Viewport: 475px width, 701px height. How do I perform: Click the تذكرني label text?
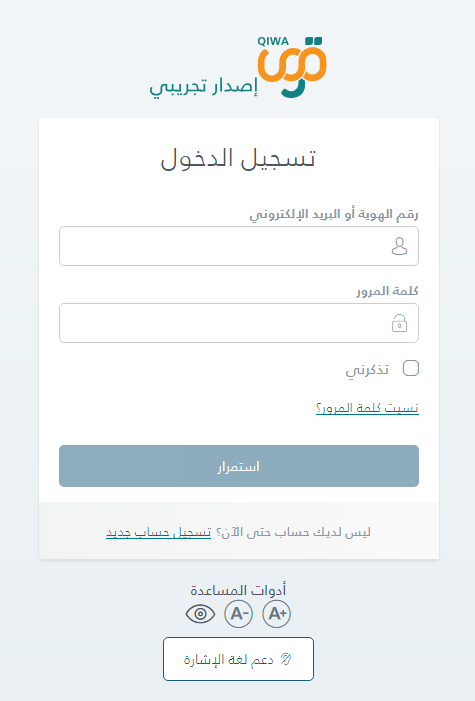click(367, 370)
